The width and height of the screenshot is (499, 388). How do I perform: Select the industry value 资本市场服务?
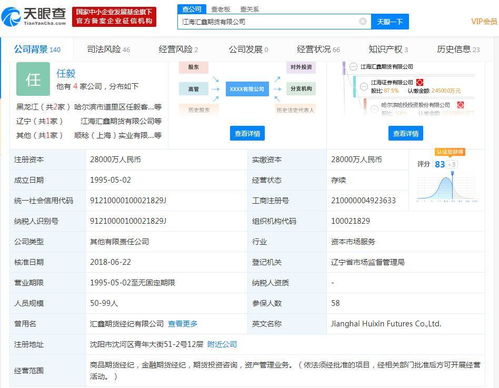[353, 242]
